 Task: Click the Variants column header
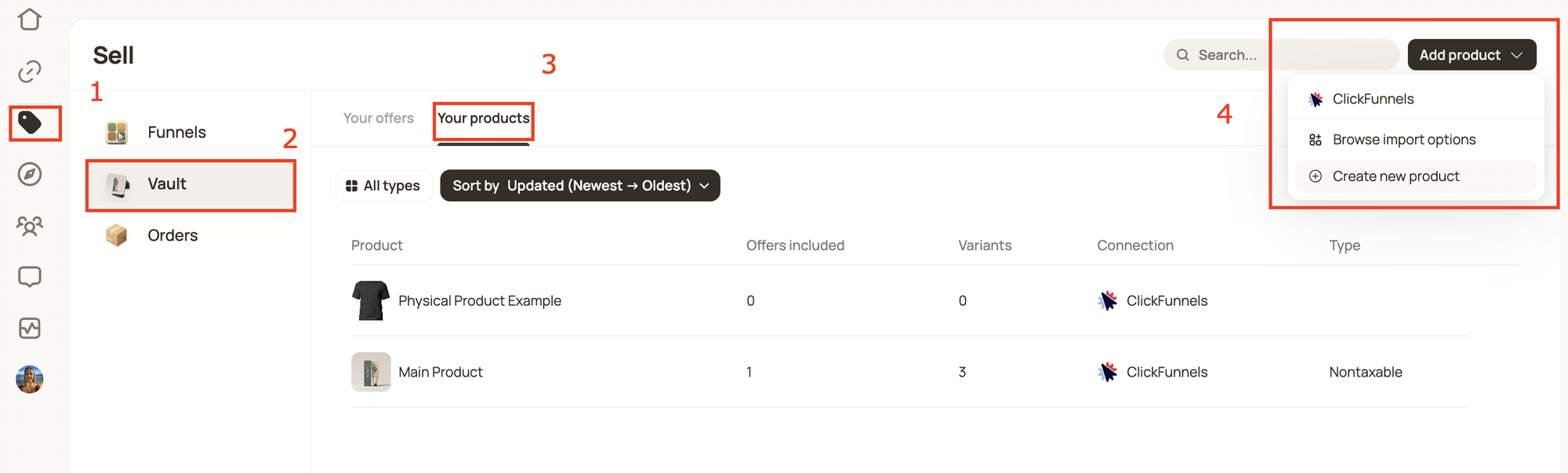pos(985,246)
